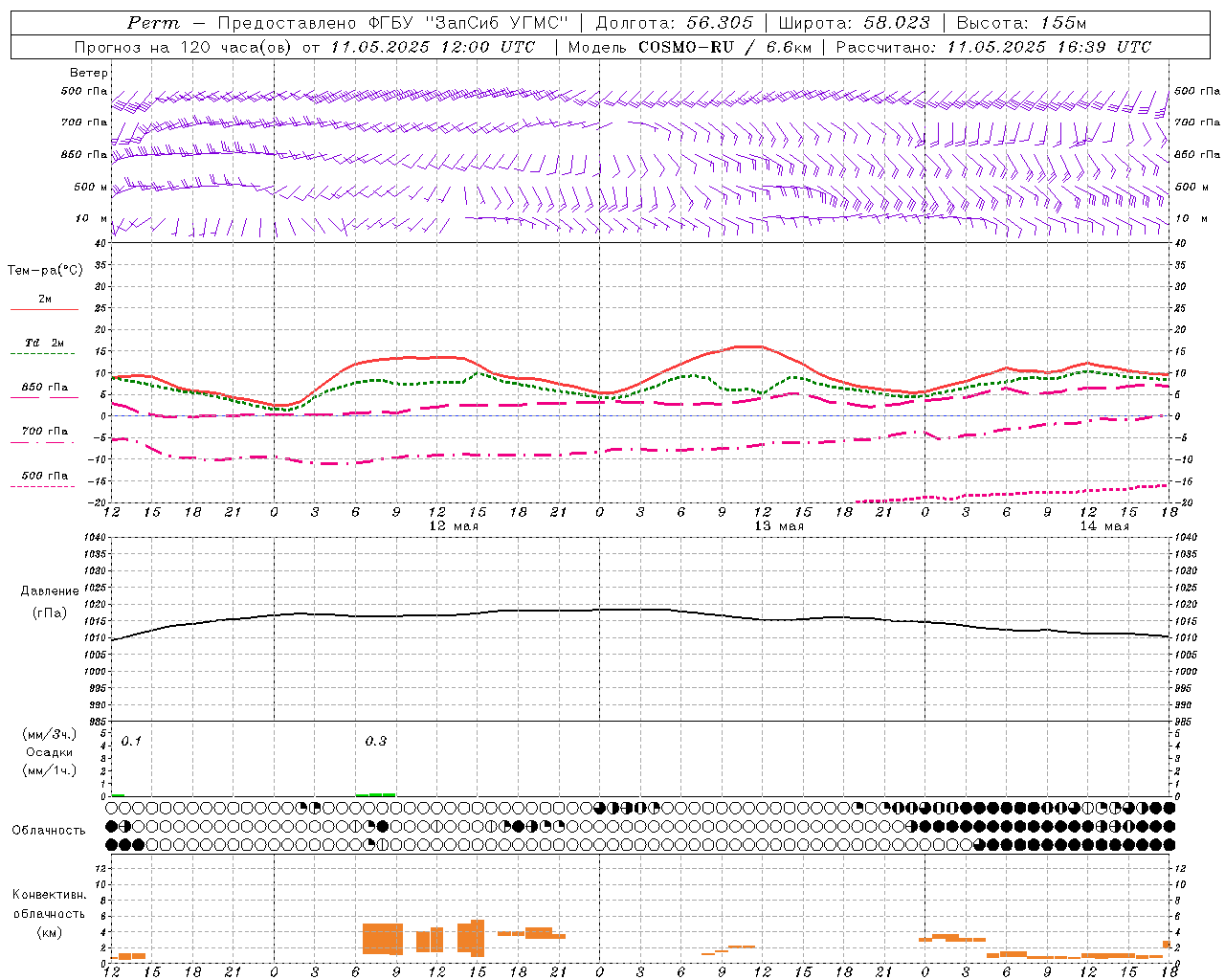Click the "(мм/1ч.)" precipitation unit label
The height and width of the screenshot is (980, 1225).
point(49,770)
